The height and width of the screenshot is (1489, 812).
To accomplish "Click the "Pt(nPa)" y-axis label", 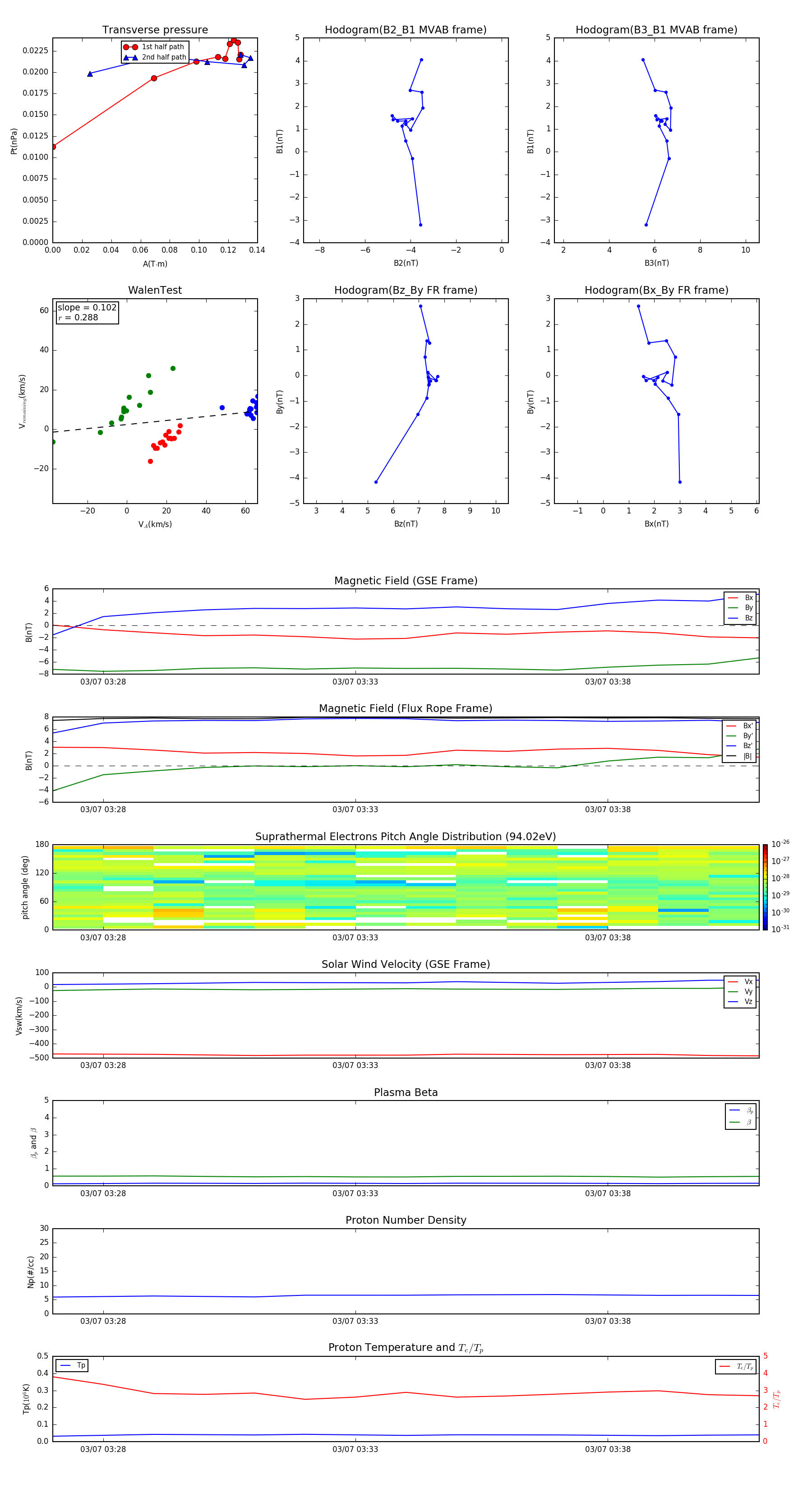I will point(14,140).
